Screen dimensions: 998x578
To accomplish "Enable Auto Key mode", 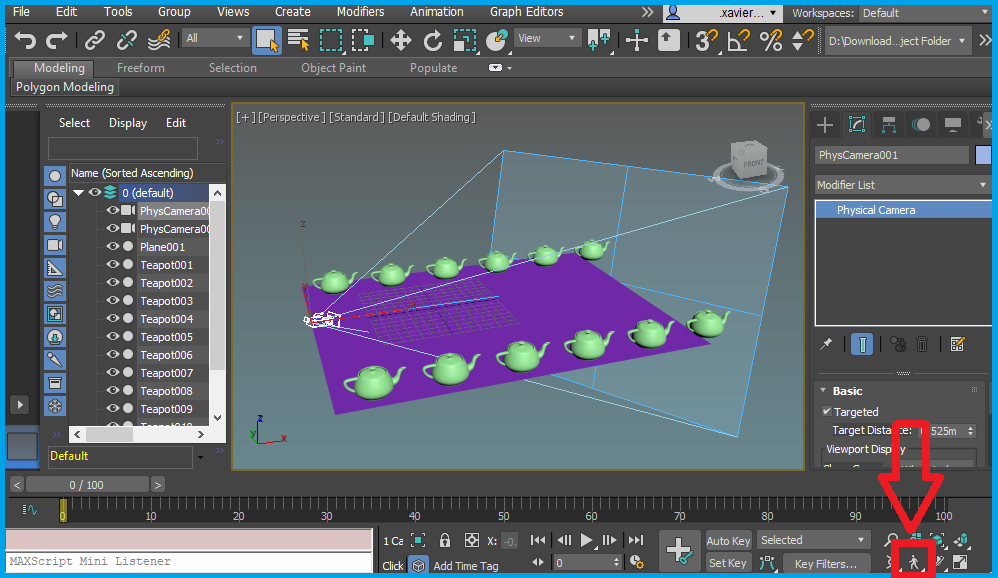I will pyautogui.click(x=728, y=540).
